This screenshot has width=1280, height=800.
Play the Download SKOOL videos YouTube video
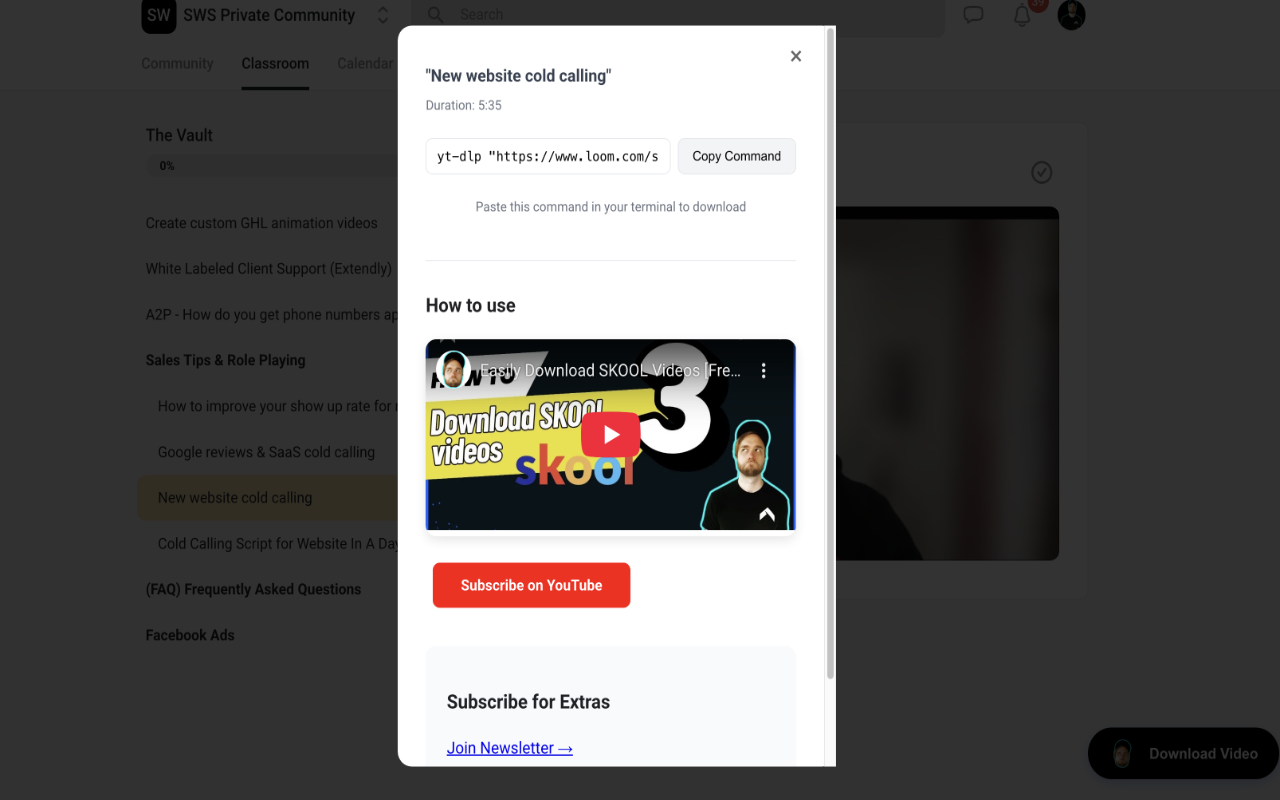pos(610,435)
